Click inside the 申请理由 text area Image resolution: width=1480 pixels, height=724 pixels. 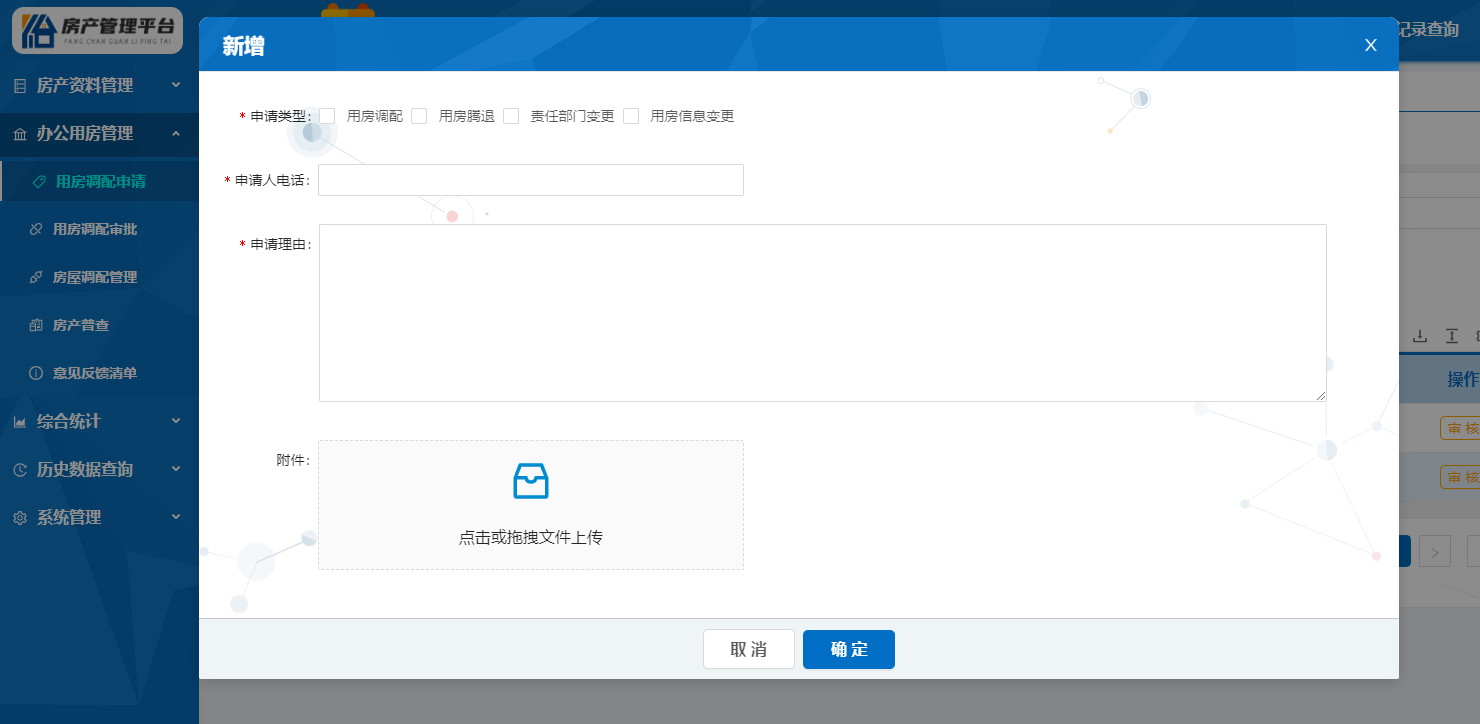coord(823,313)
